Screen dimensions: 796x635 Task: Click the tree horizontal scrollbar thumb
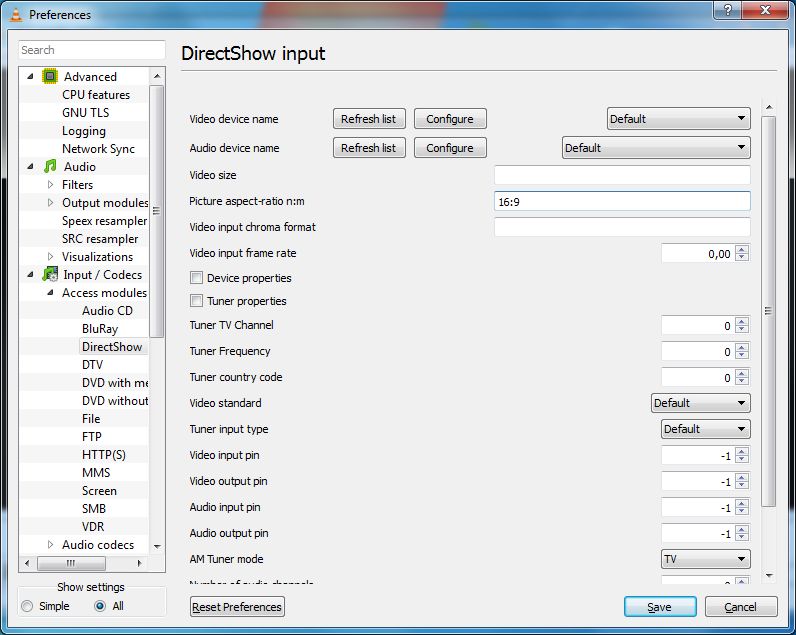pos(71,563)
